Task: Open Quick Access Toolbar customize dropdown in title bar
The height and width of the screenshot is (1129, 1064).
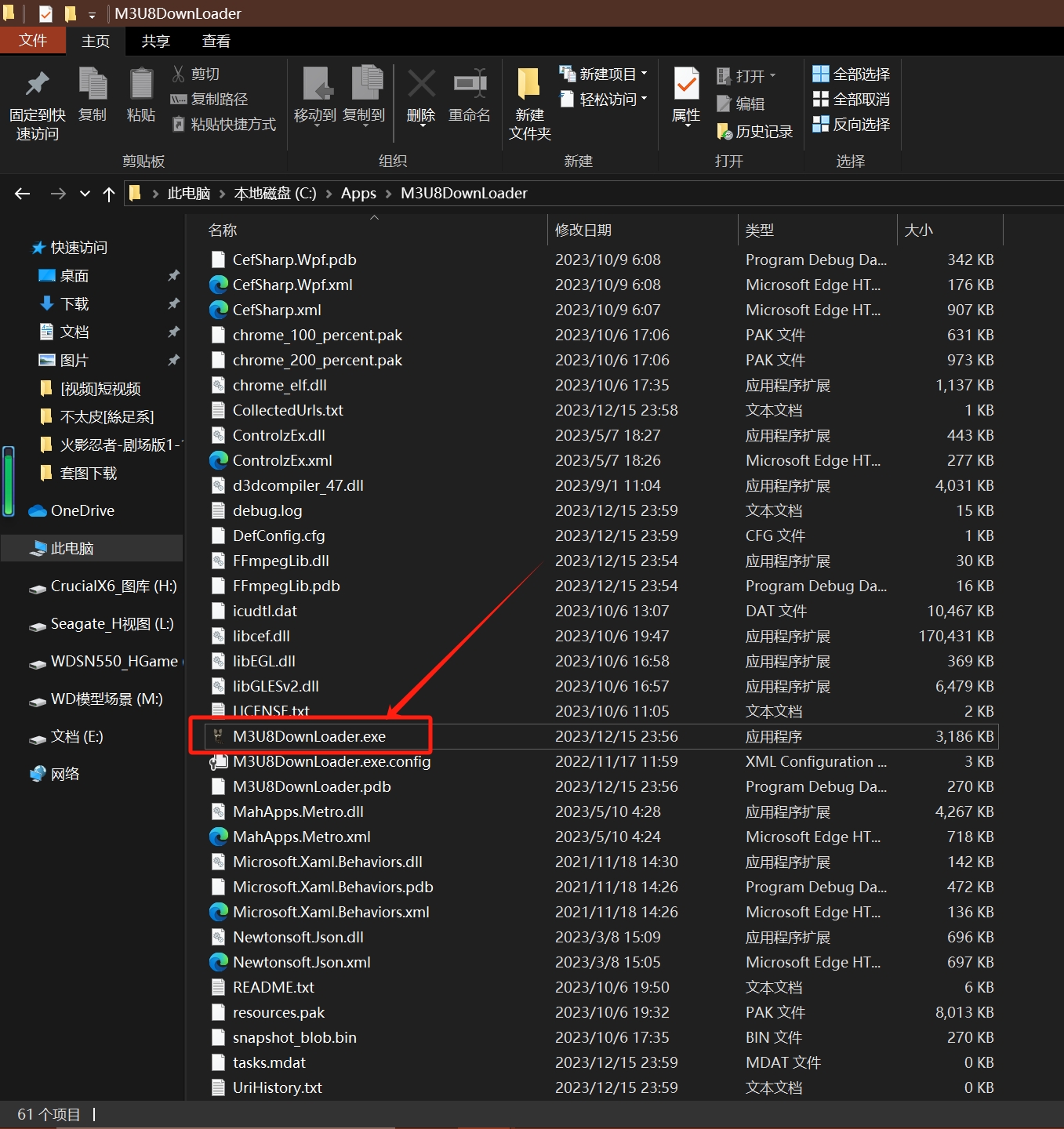Action: (x=92, y=14)
